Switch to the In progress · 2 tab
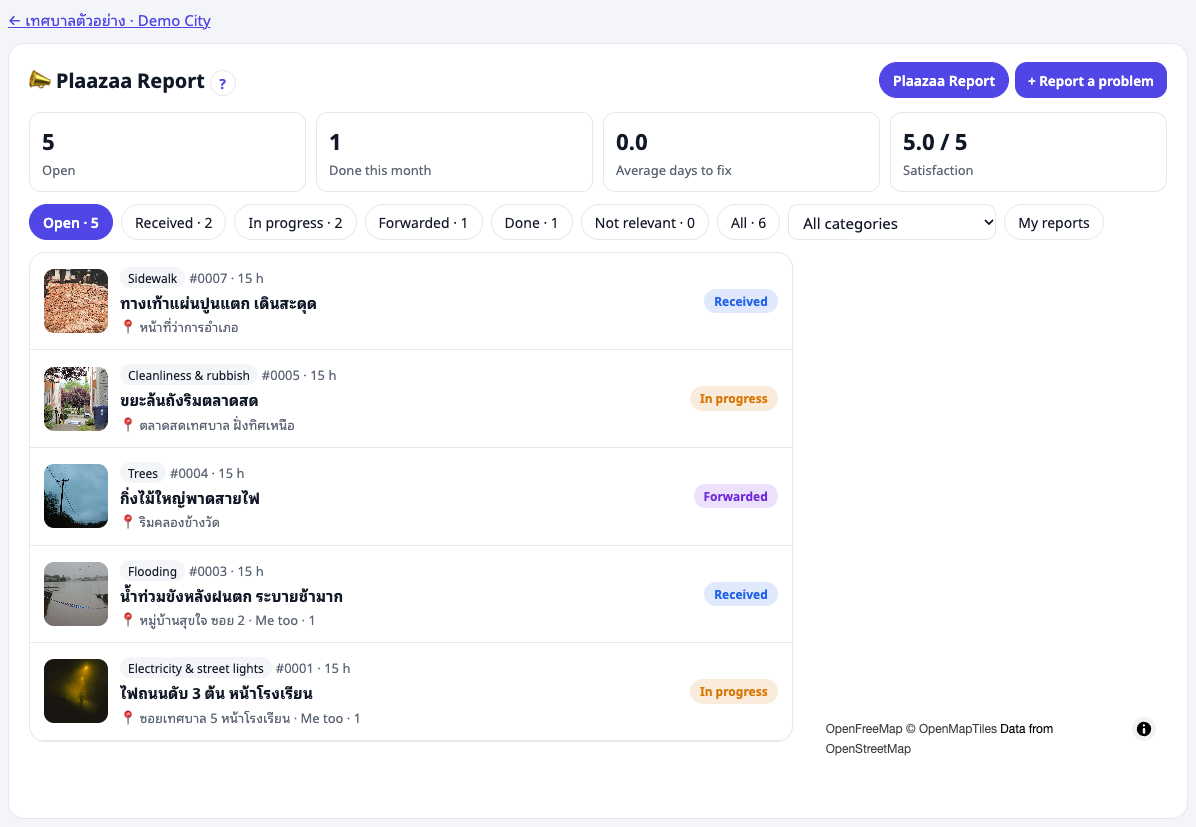Screen dimensions: 1196x827 (295, 223)
